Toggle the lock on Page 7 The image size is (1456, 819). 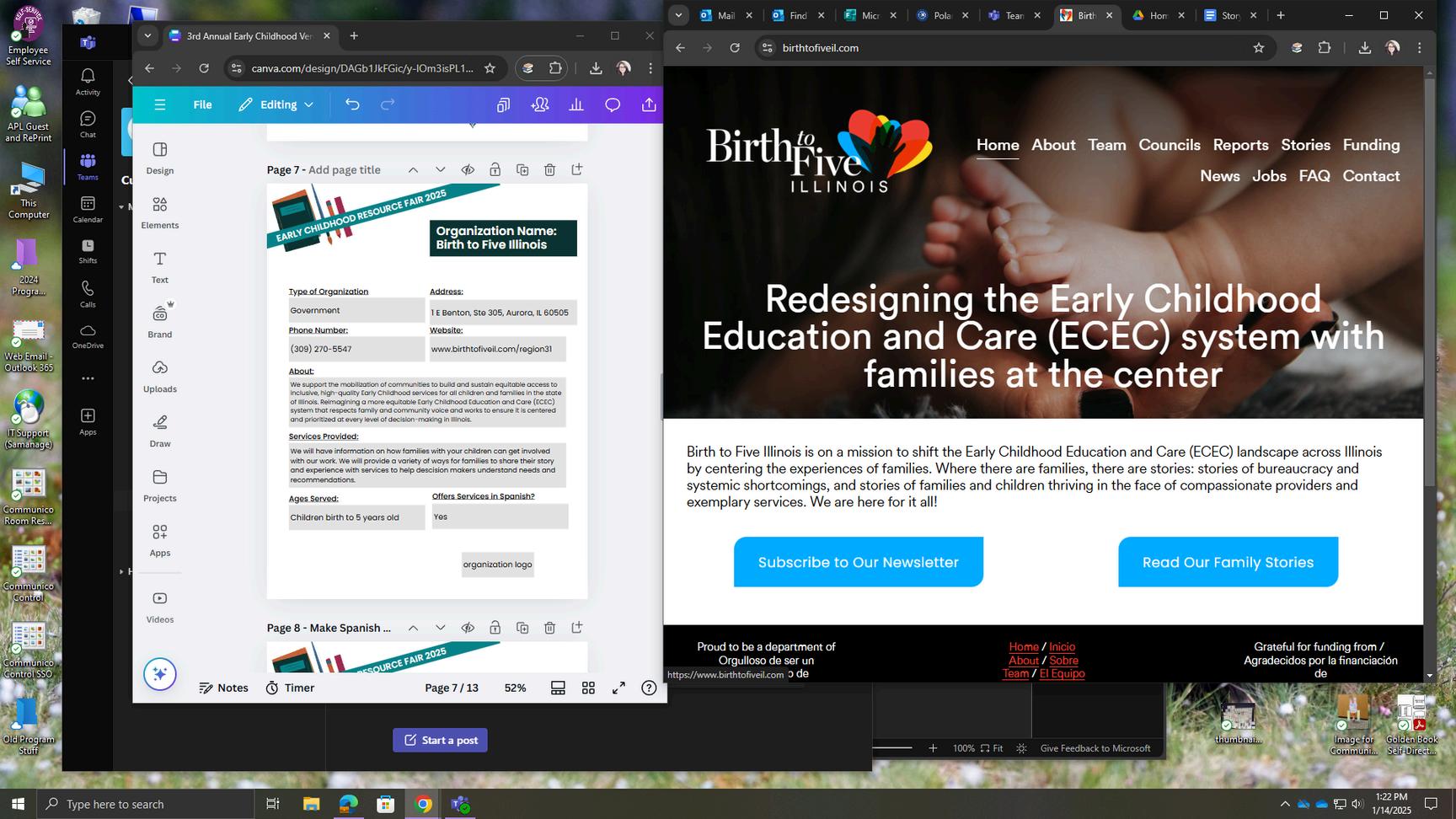(x=495, y=169)
